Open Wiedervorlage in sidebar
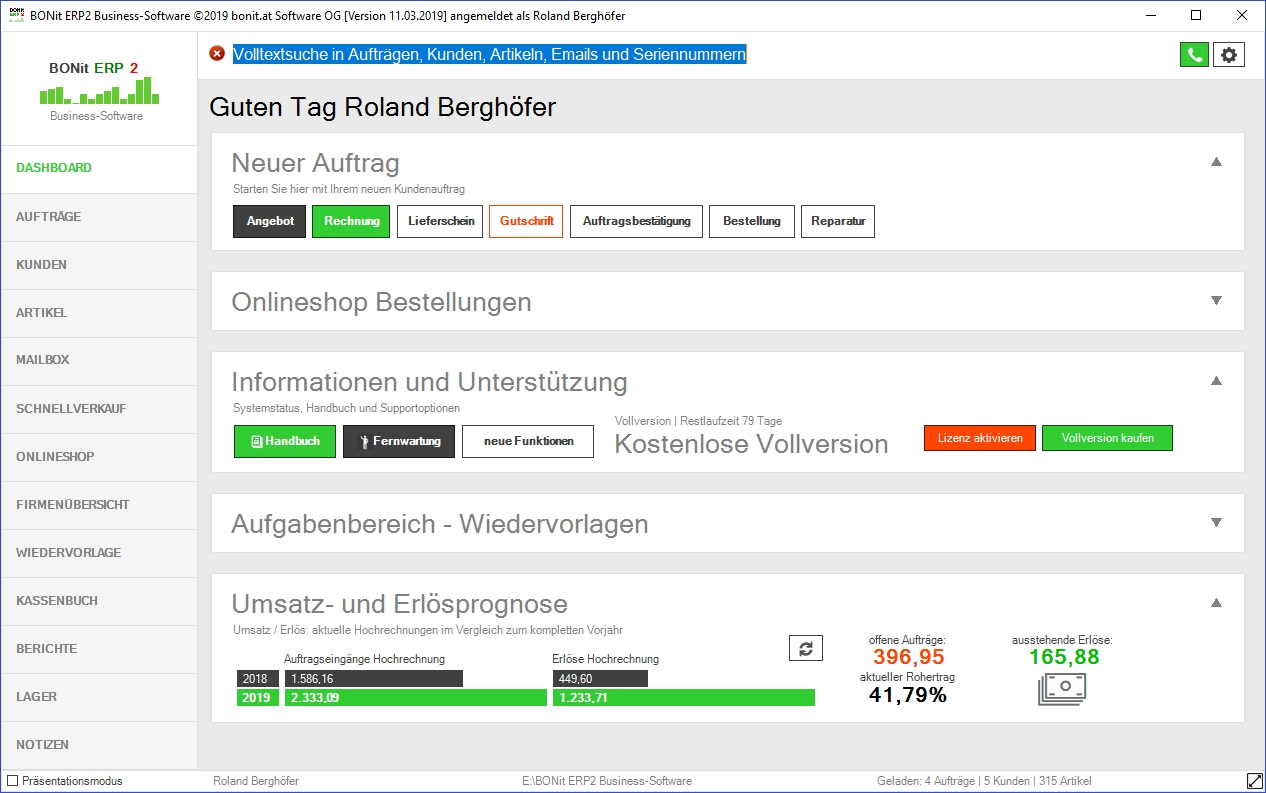The image size is (1266, 793). click(x=99, y=553)
